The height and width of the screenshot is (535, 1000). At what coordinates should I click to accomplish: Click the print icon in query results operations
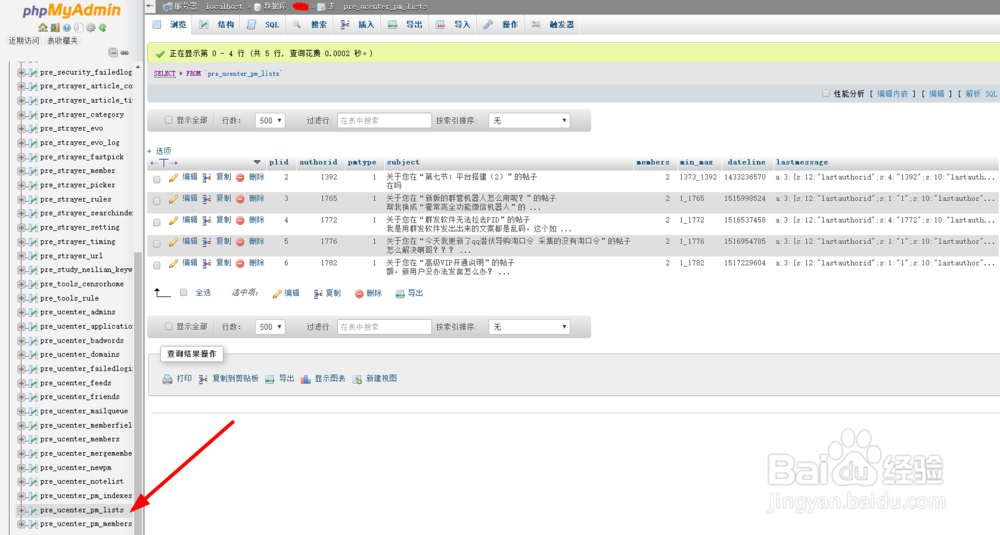[167, 379]
